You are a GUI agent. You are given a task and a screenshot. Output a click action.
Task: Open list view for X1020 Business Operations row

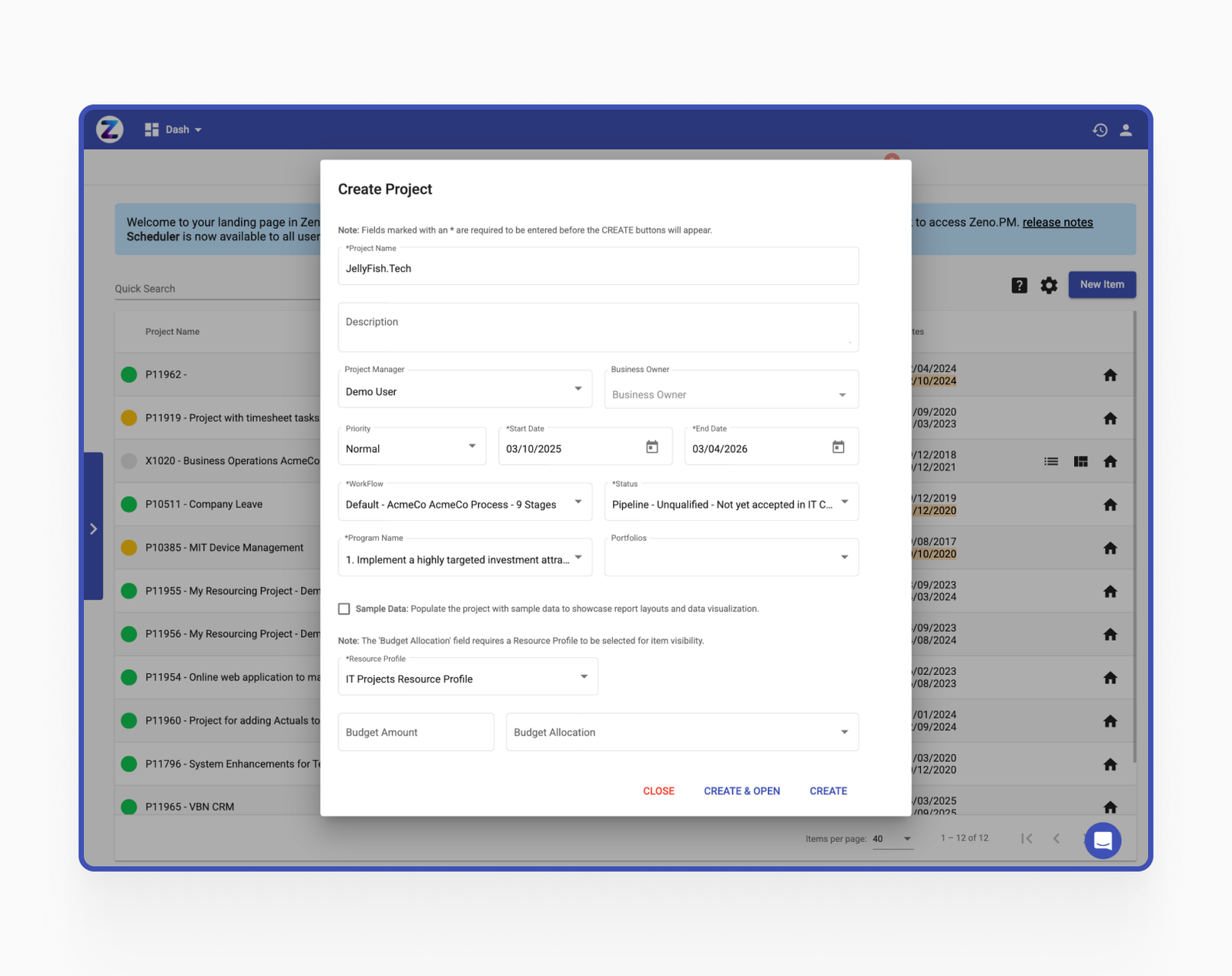pyautogui.click(x=1051, y=461)
